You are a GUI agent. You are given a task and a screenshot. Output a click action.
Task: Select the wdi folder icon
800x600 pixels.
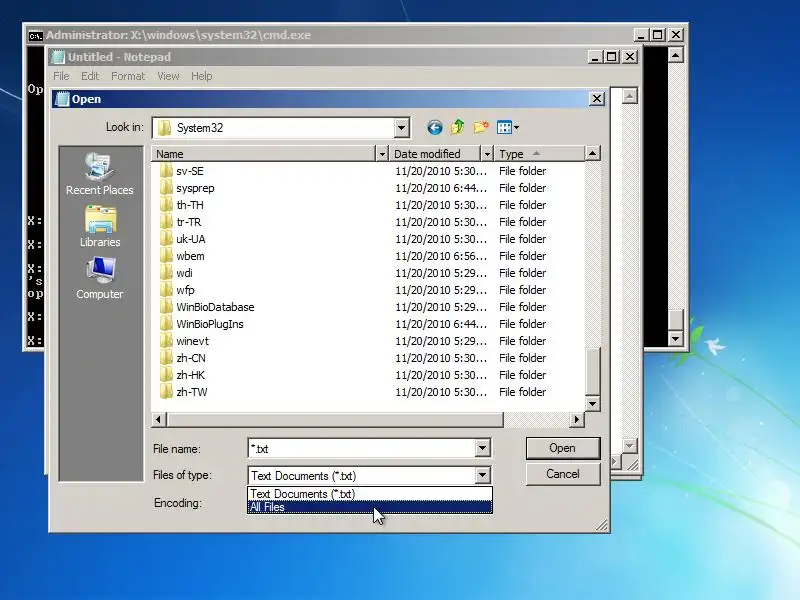(166, 273)
